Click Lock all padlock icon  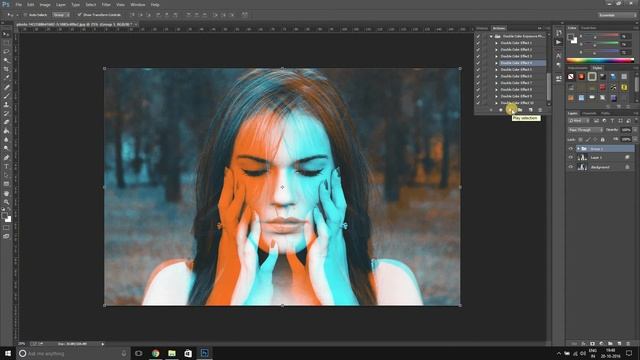click(x=602, y=139)
